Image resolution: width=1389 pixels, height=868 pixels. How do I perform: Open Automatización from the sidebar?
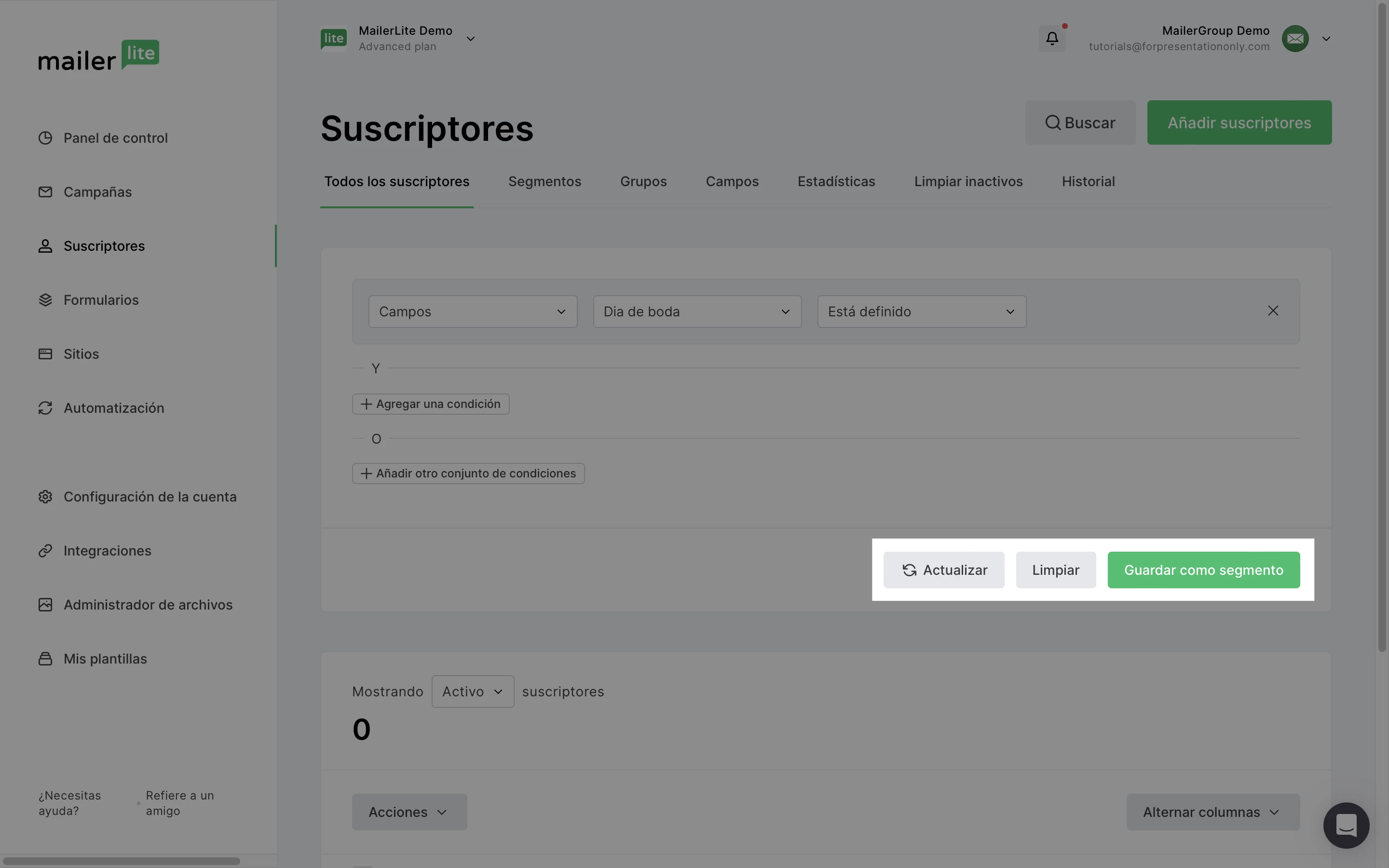tap(114, 408)
